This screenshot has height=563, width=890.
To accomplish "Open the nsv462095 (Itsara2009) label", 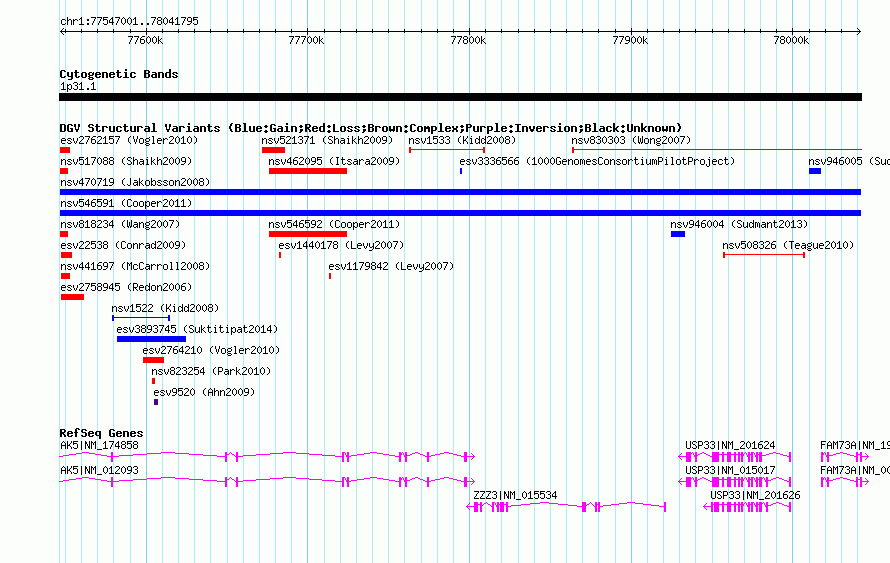I will coord(334,161).
